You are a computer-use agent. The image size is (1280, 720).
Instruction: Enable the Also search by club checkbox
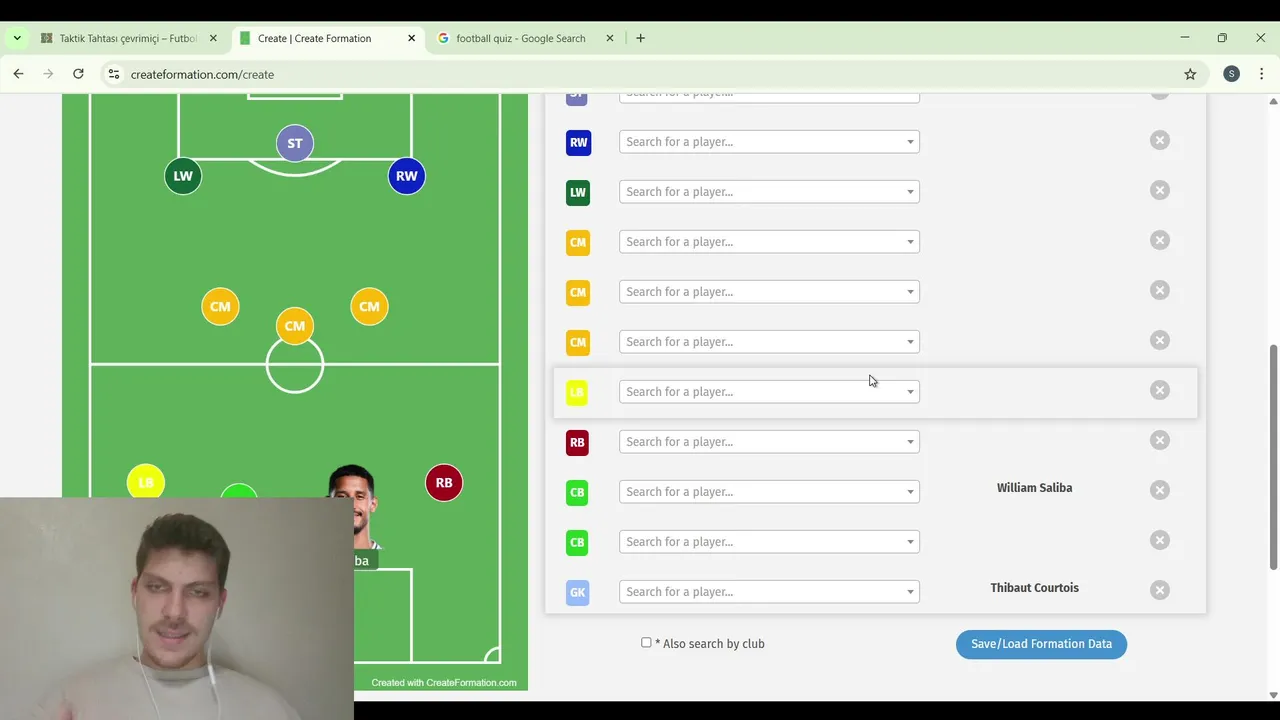pyautogui.click(x=646, y=643)
